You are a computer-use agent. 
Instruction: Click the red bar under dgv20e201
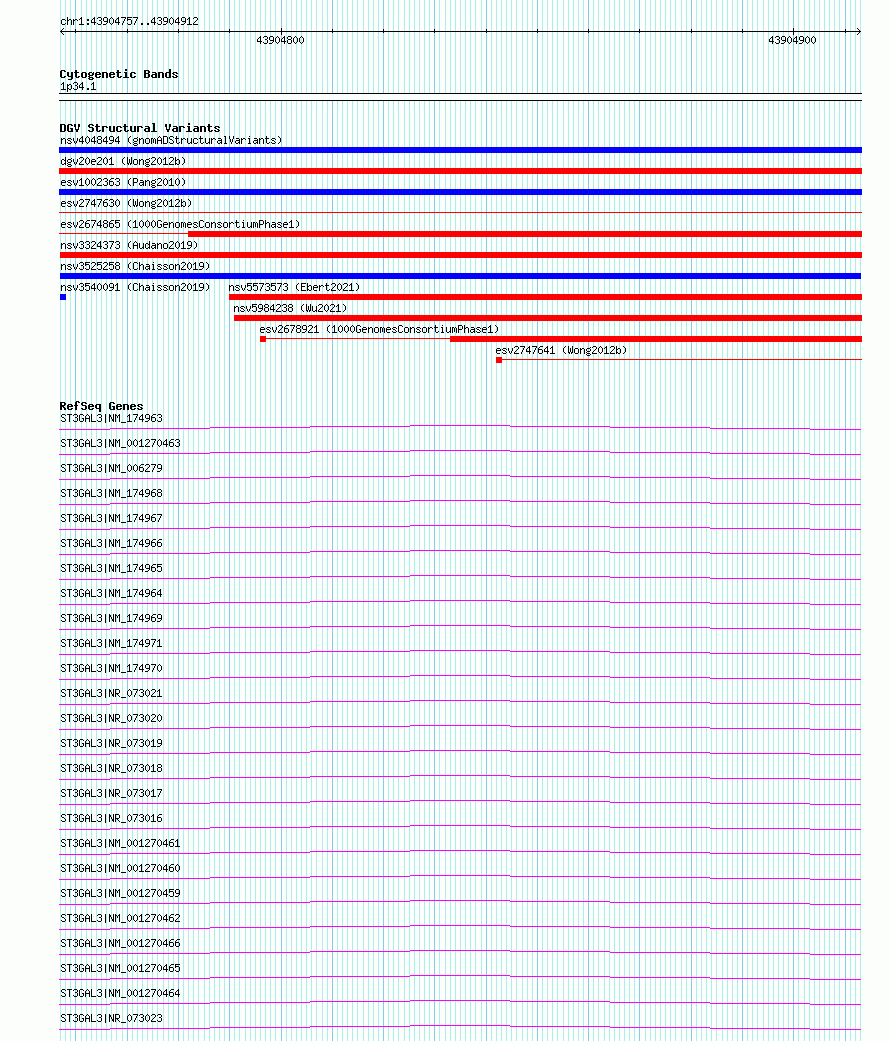coord(461,171)
